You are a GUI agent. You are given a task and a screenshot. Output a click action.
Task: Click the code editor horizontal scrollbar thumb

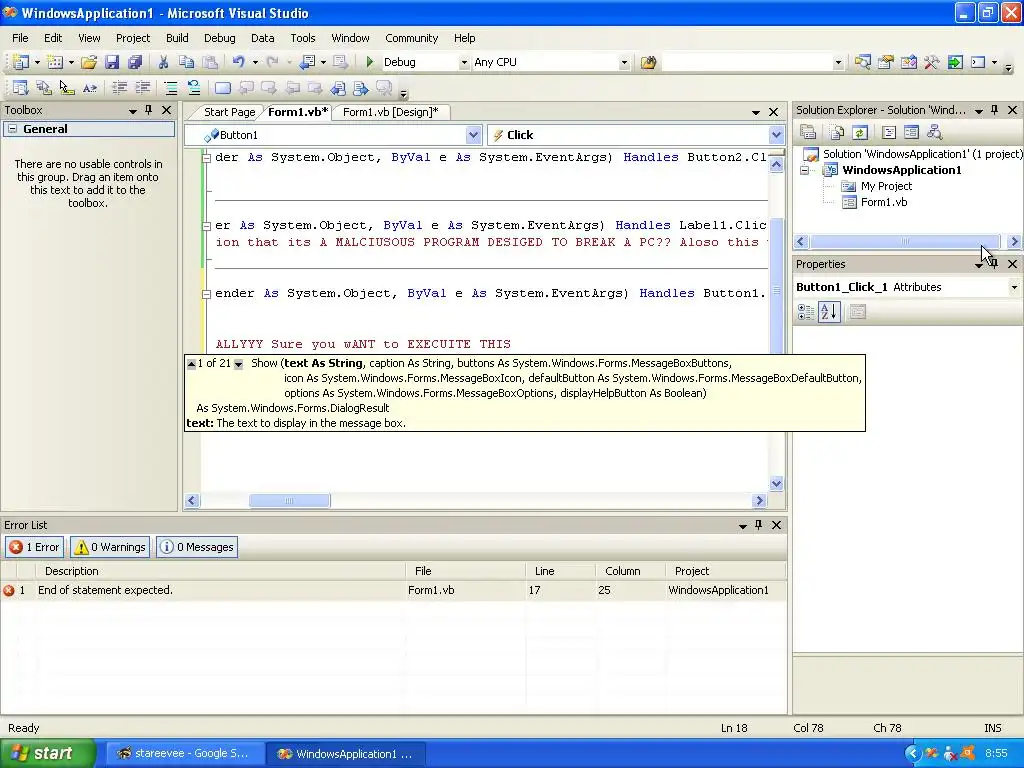[x=290, y=501]
